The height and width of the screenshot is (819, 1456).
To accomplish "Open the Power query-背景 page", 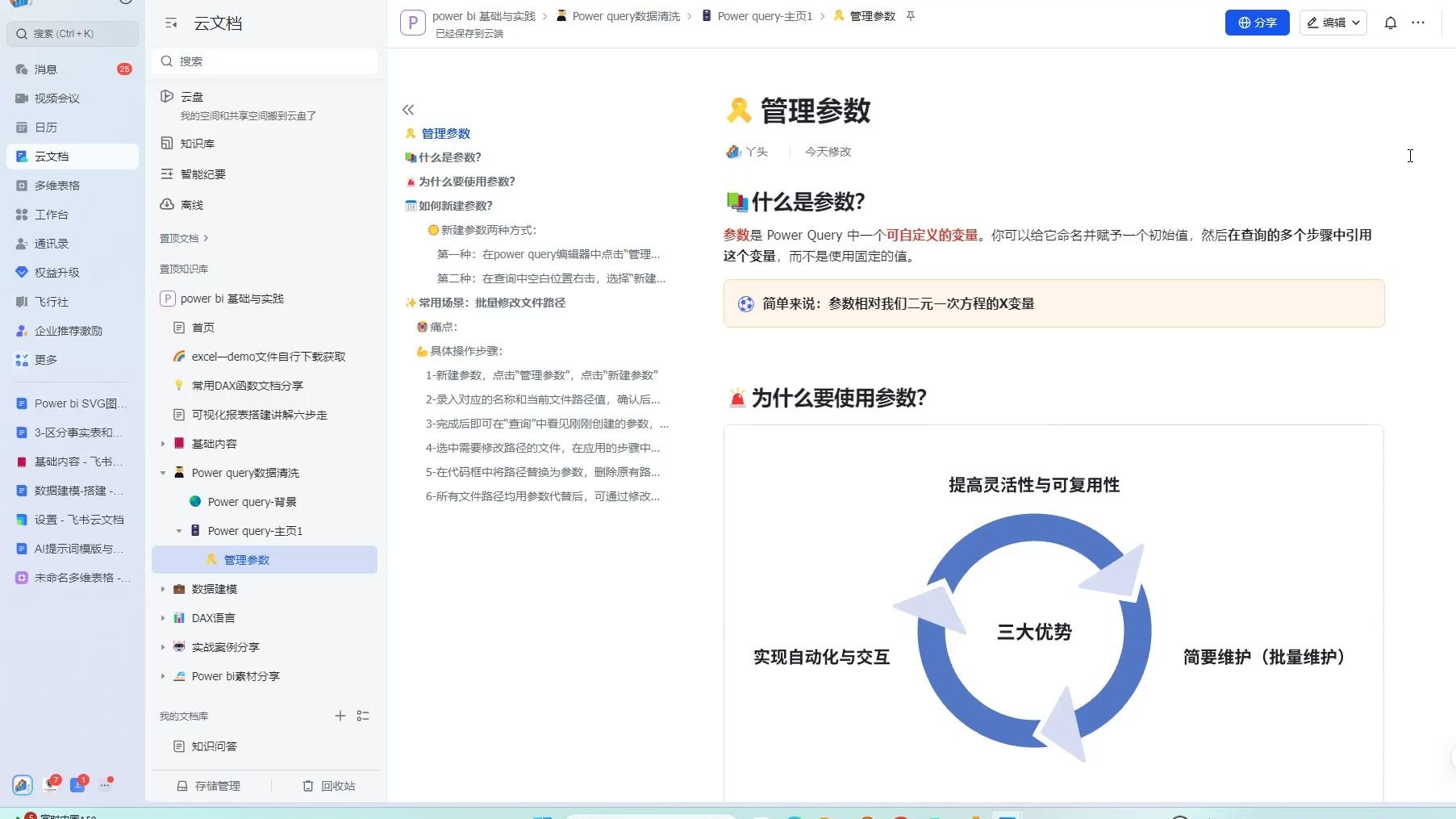I will click(265, 502).
